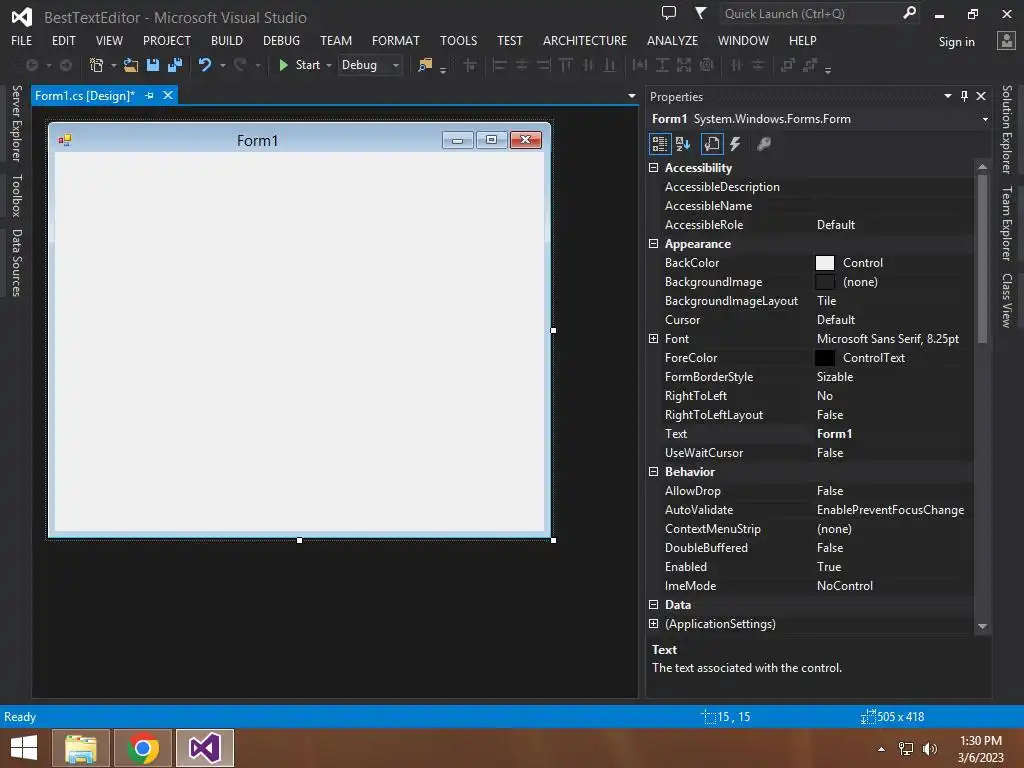This screenshot has height=768, width=1024.
Task: Open the Class View side tab
Action: 1006,300
